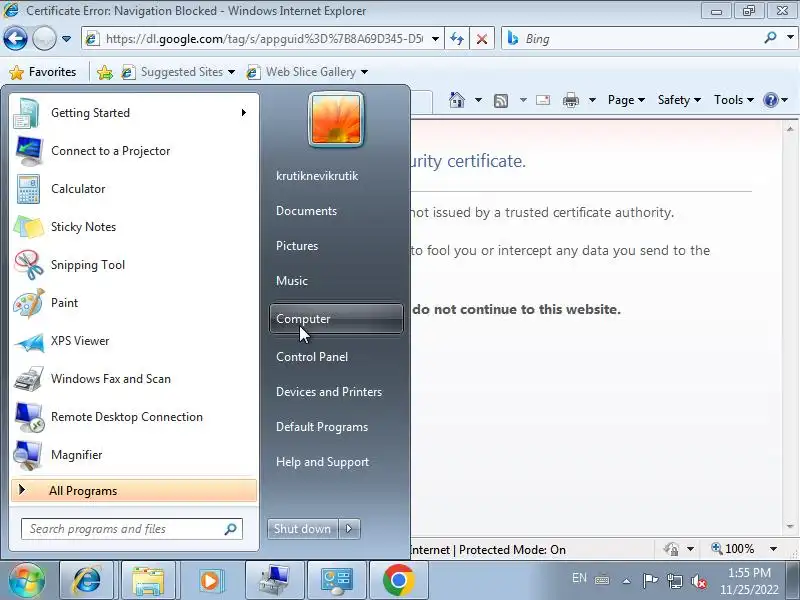The height and width of the screenshot is (600, 800).
Task: Open Google Chrome from taskbar
Action: pyautogui.click(x=398, y=580)
